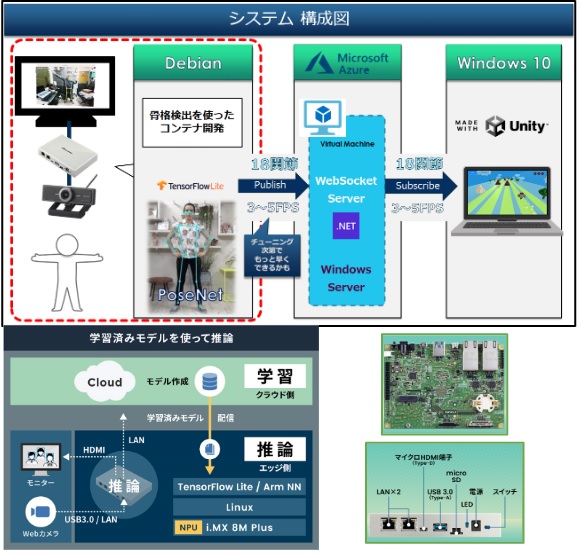Click the Microsoft Azure logo

[346, 63]
